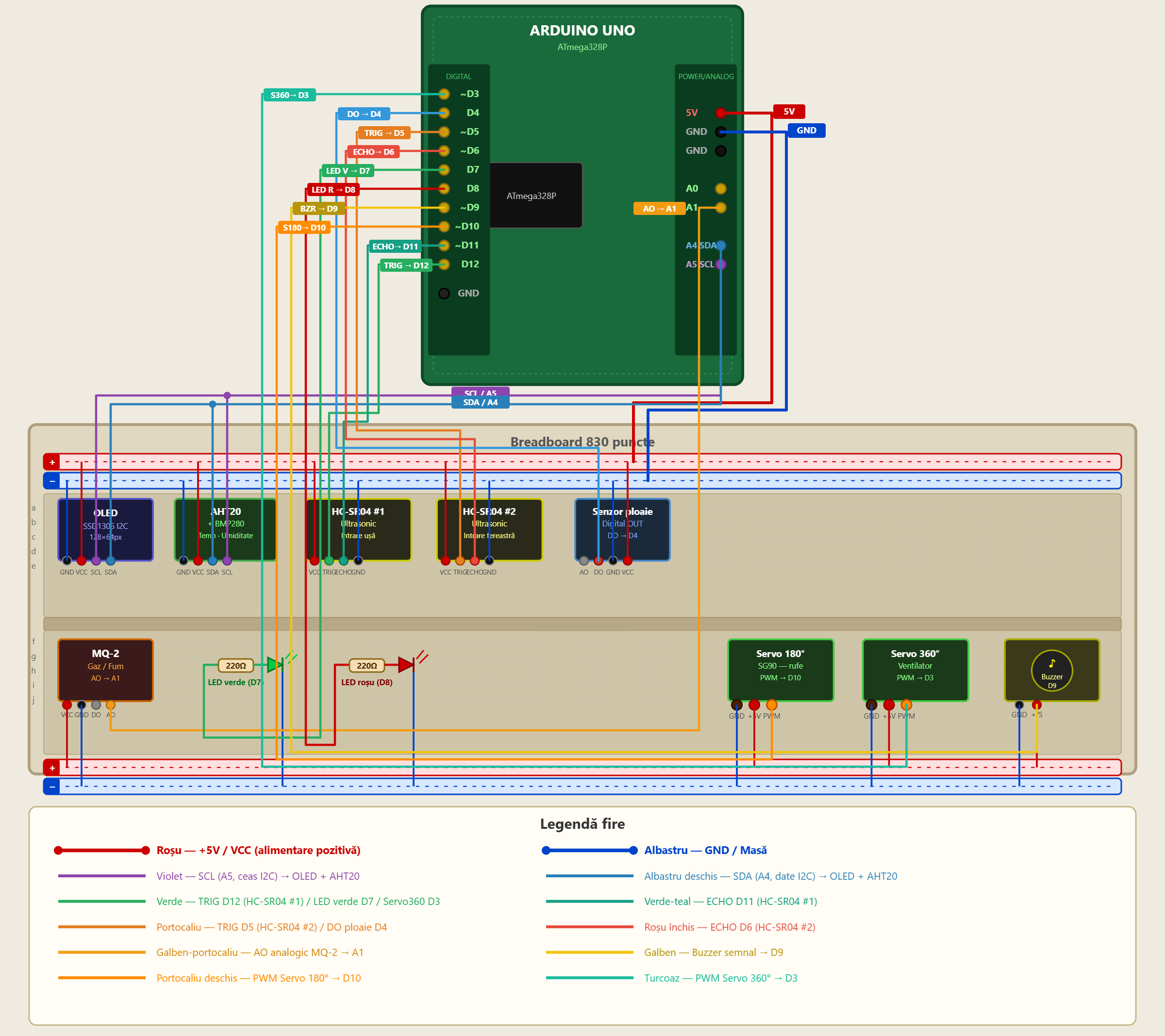Select the ECHO→D11 wire tag
Screen dimensions: 1165x1036
click(x=395, y=247)
